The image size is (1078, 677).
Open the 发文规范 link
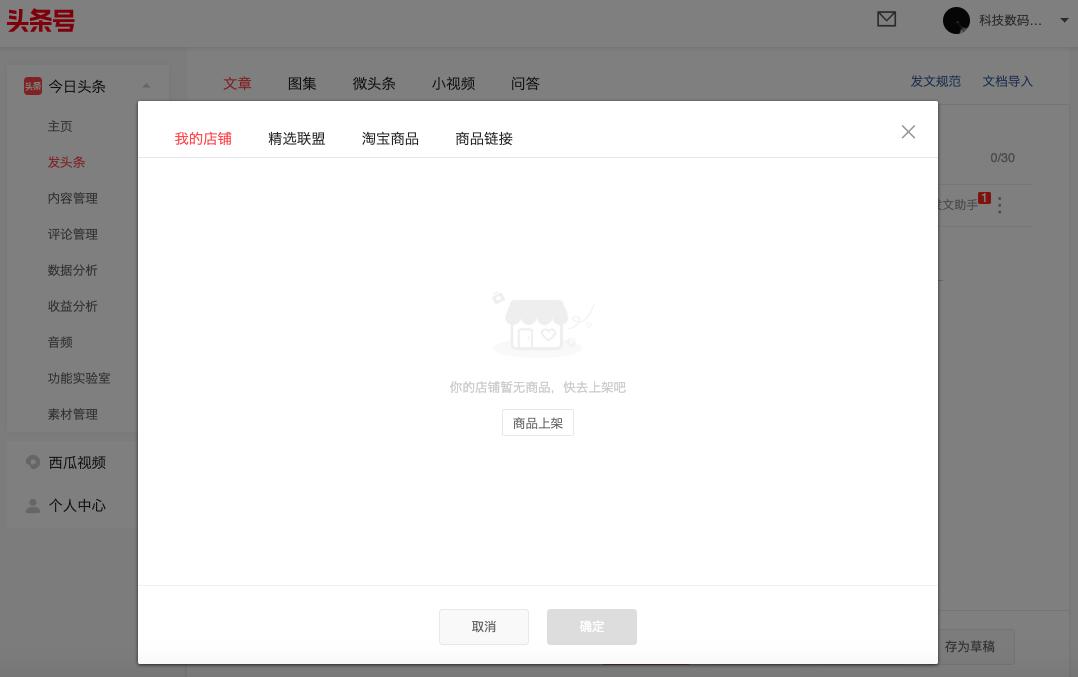[x=935, y=81]
